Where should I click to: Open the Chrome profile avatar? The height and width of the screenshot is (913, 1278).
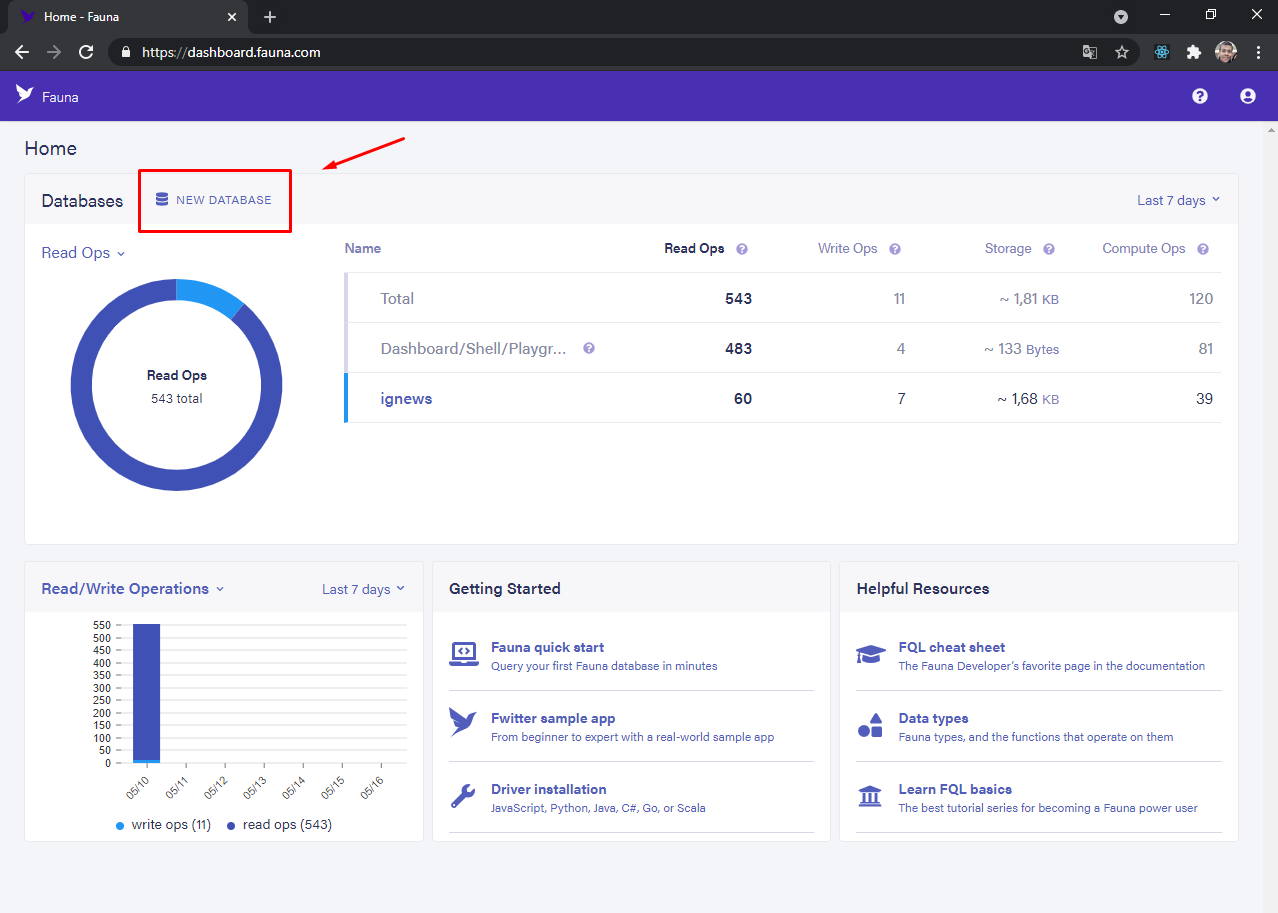[1226, 52]
